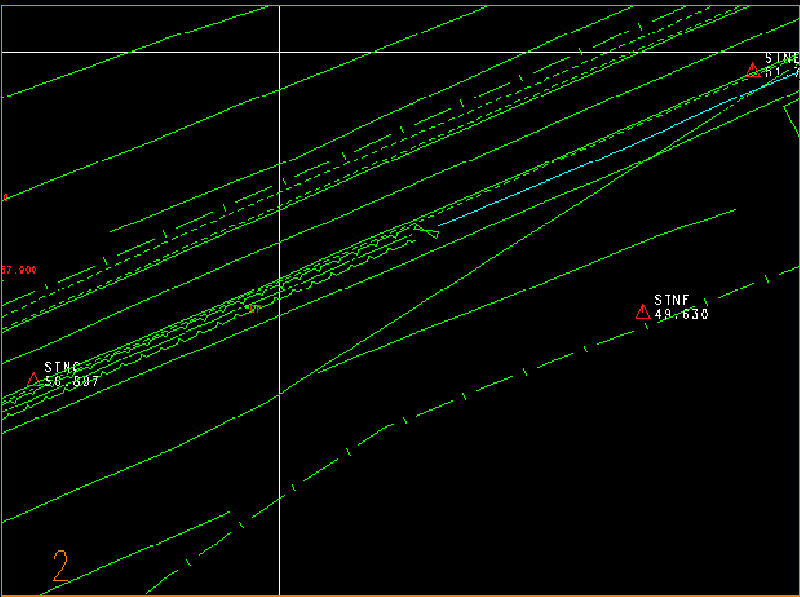Select the green arrowhead symbol at cyan line start
The width and height of the screenshot is (800, 597).
[x=426, y=232]
